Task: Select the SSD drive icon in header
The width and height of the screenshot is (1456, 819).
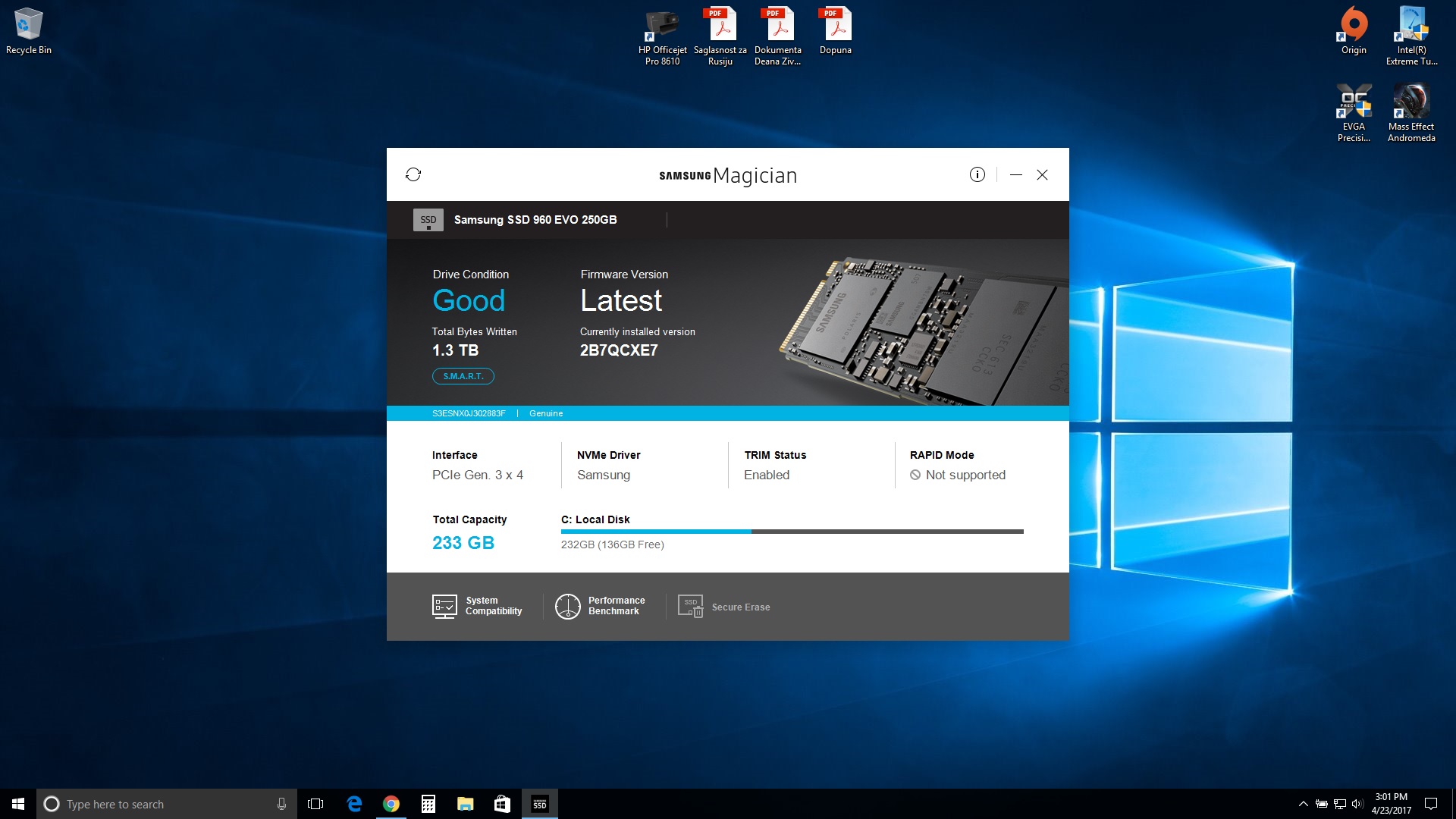Action: (x=428, y=220)
